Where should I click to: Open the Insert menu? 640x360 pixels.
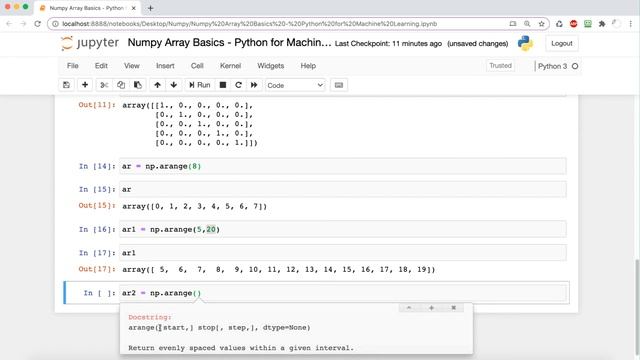165,66
